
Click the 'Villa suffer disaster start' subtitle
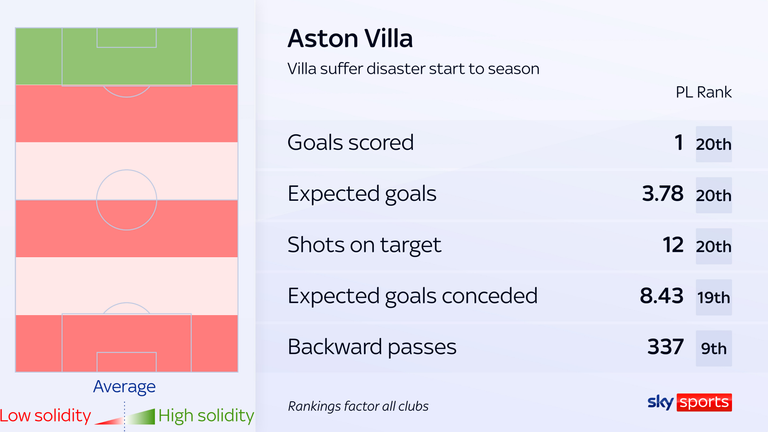413,69
